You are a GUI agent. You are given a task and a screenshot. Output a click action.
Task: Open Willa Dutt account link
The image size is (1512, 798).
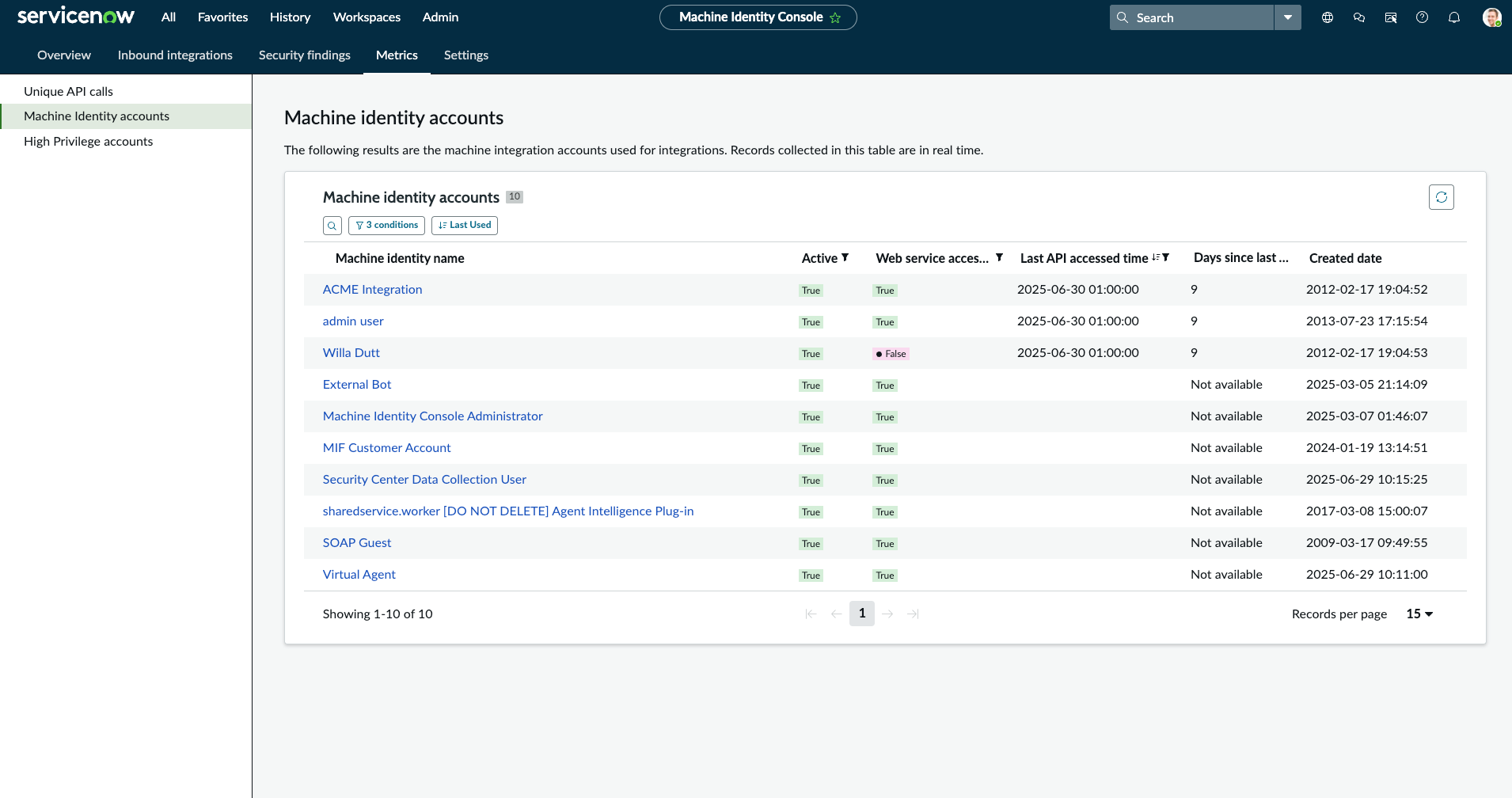[x=351, y=353]
